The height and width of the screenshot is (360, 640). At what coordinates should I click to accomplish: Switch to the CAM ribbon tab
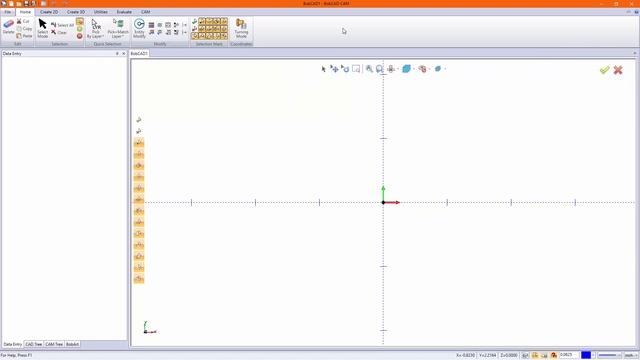(x=145, y=12)
